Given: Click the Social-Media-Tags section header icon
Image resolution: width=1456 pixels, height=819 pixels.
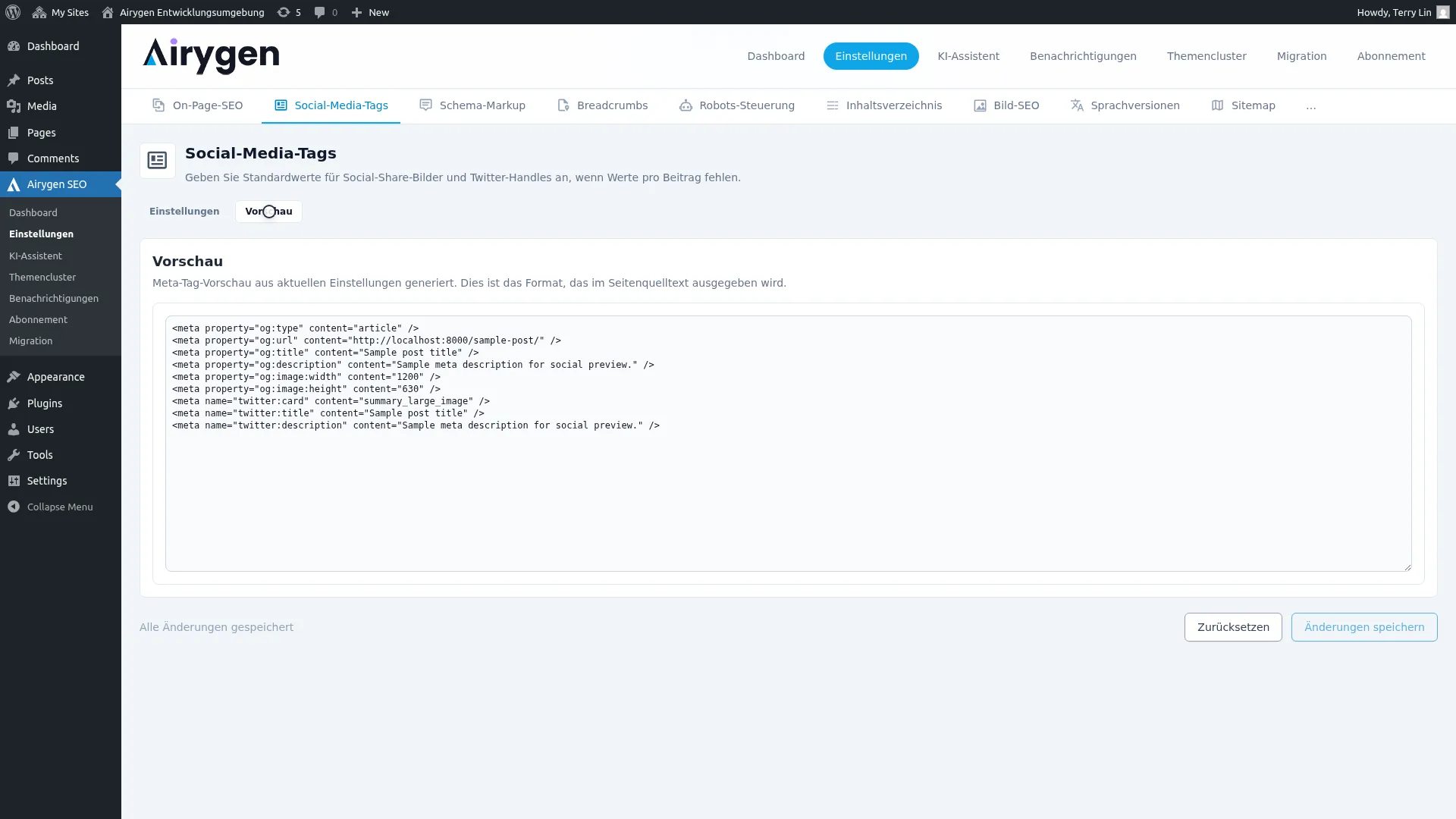Looking at the screenshot, I should (158, 161).
